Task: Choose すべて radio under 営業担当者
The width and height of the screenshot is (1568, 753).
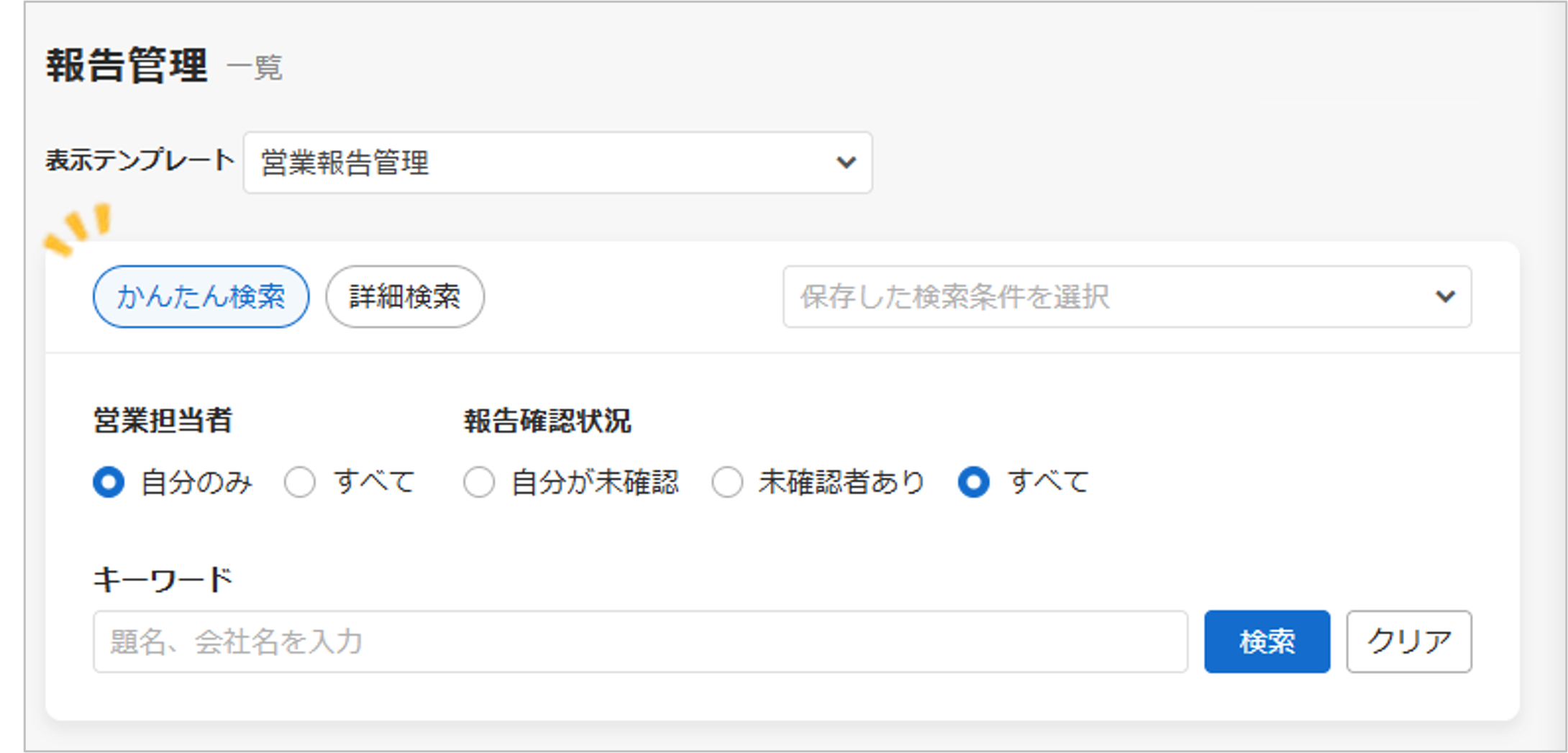Action: [x=300, y=482]
